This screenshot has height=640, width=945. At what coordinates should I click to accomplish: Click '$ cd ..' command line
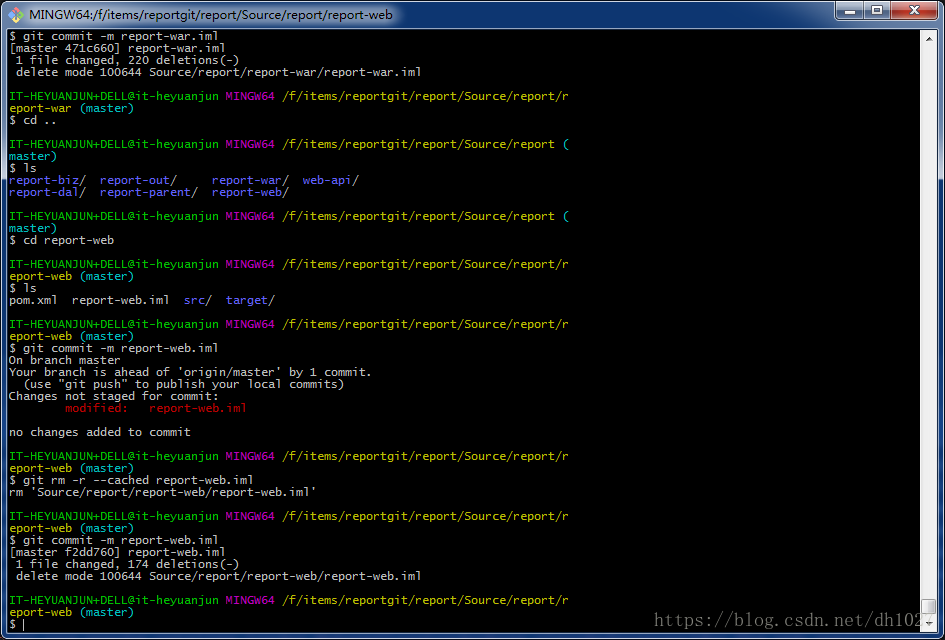point(33,120)
